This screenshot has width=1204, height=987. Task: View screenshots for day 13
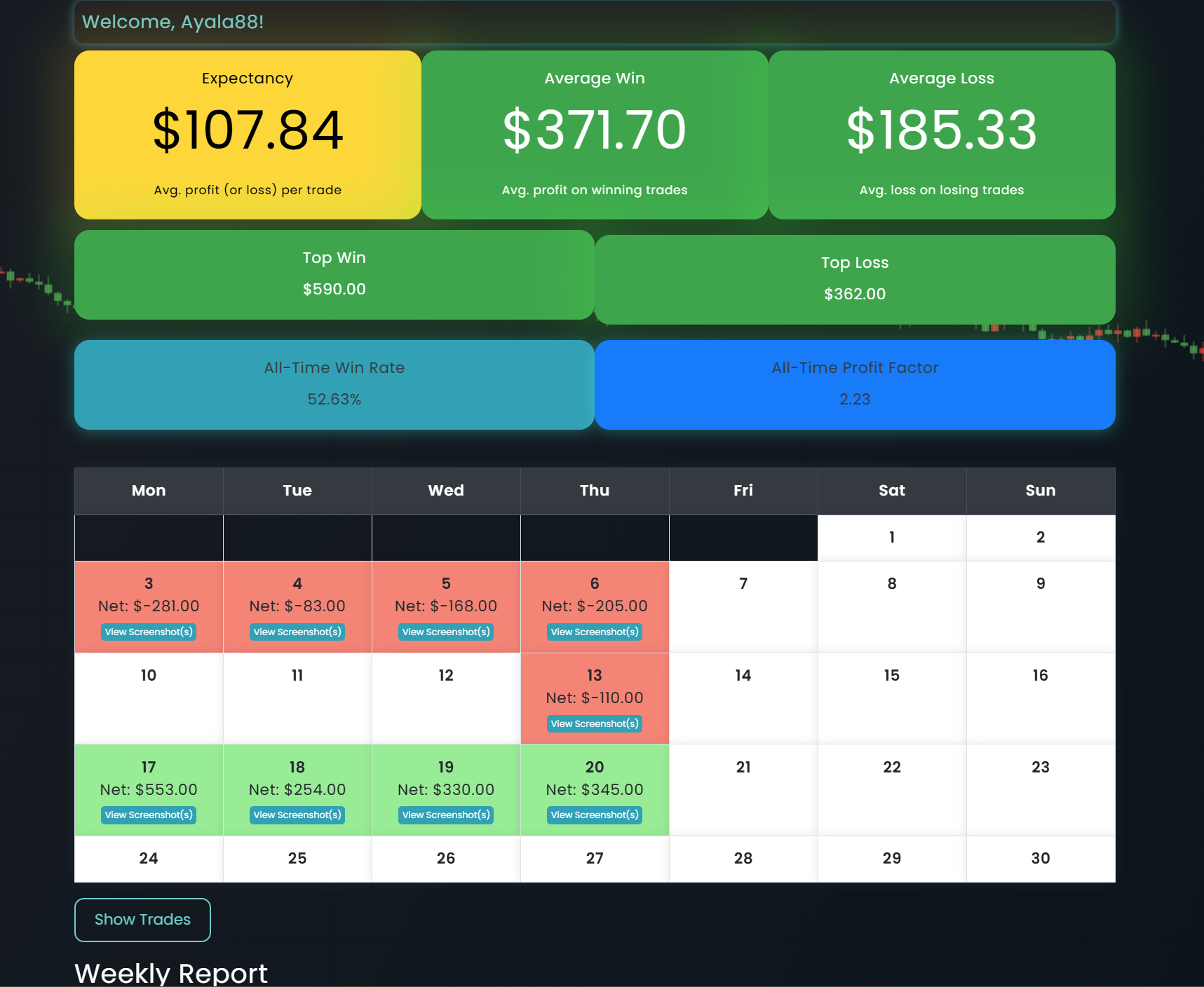coord(594,723)
